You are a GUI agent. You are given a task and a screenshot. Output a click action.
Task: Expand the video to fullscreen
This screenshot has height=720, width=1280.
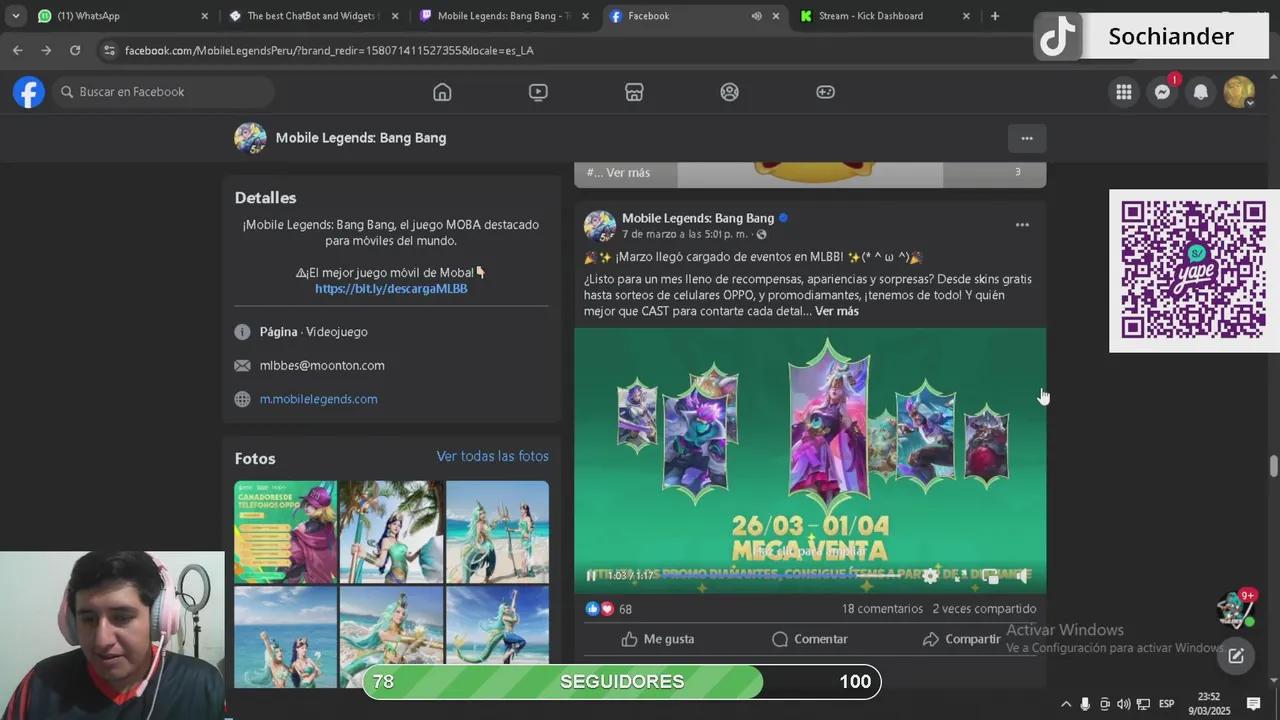pyautogui.click(x=960, y=576)
